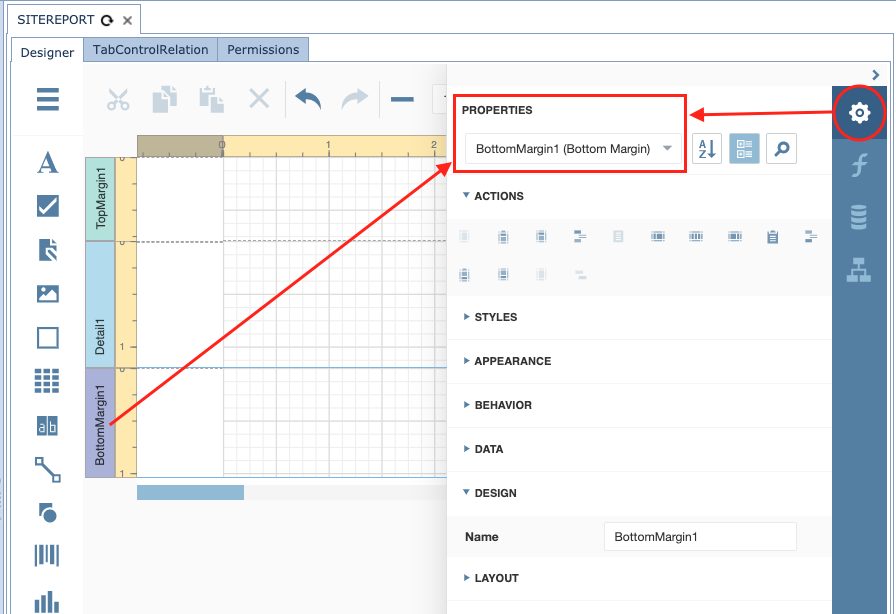
Task: Toggle categorized properties view
Action: [x=744, y=149]
